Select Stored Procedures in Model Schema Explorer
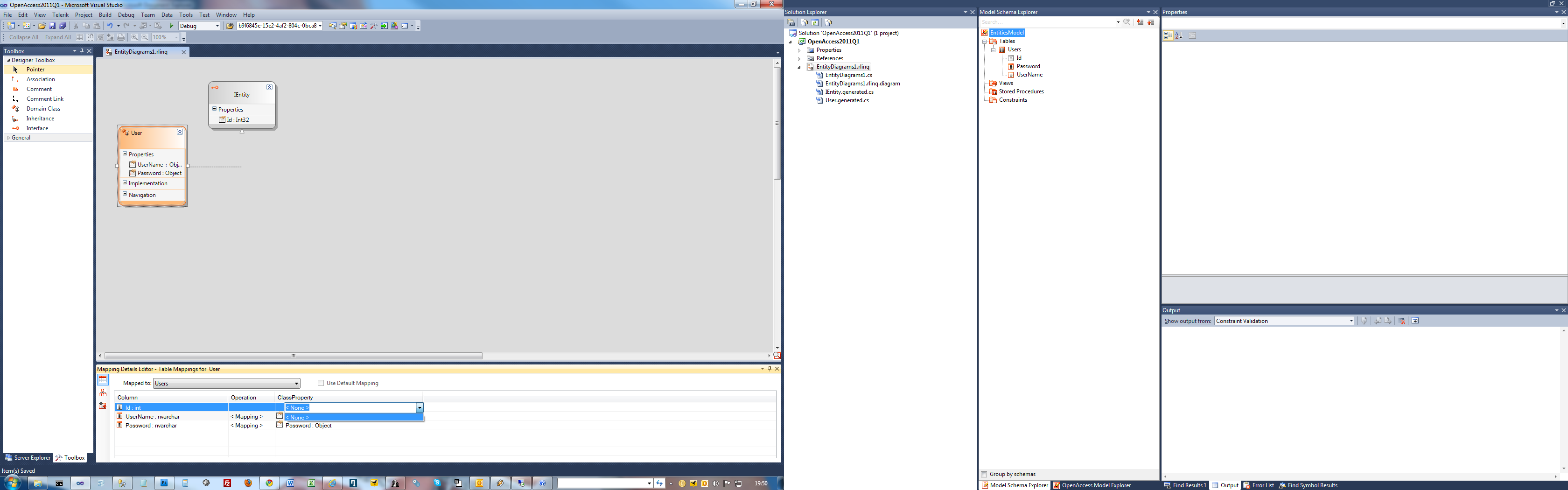The height and width of the screenshot is (490, 1568). coord(1021,91)
